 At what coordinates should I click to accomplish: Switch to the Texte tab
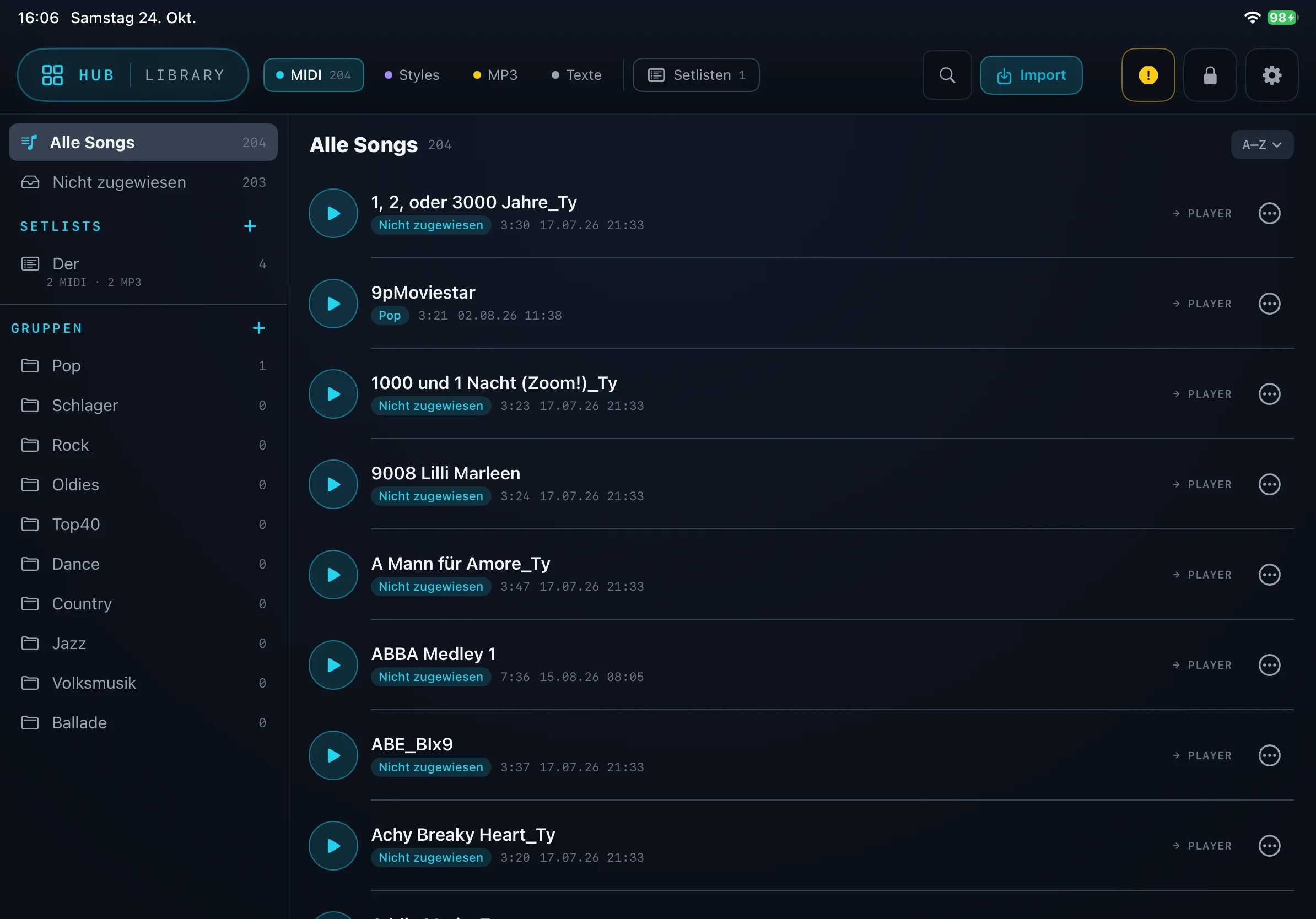[576, 75]
